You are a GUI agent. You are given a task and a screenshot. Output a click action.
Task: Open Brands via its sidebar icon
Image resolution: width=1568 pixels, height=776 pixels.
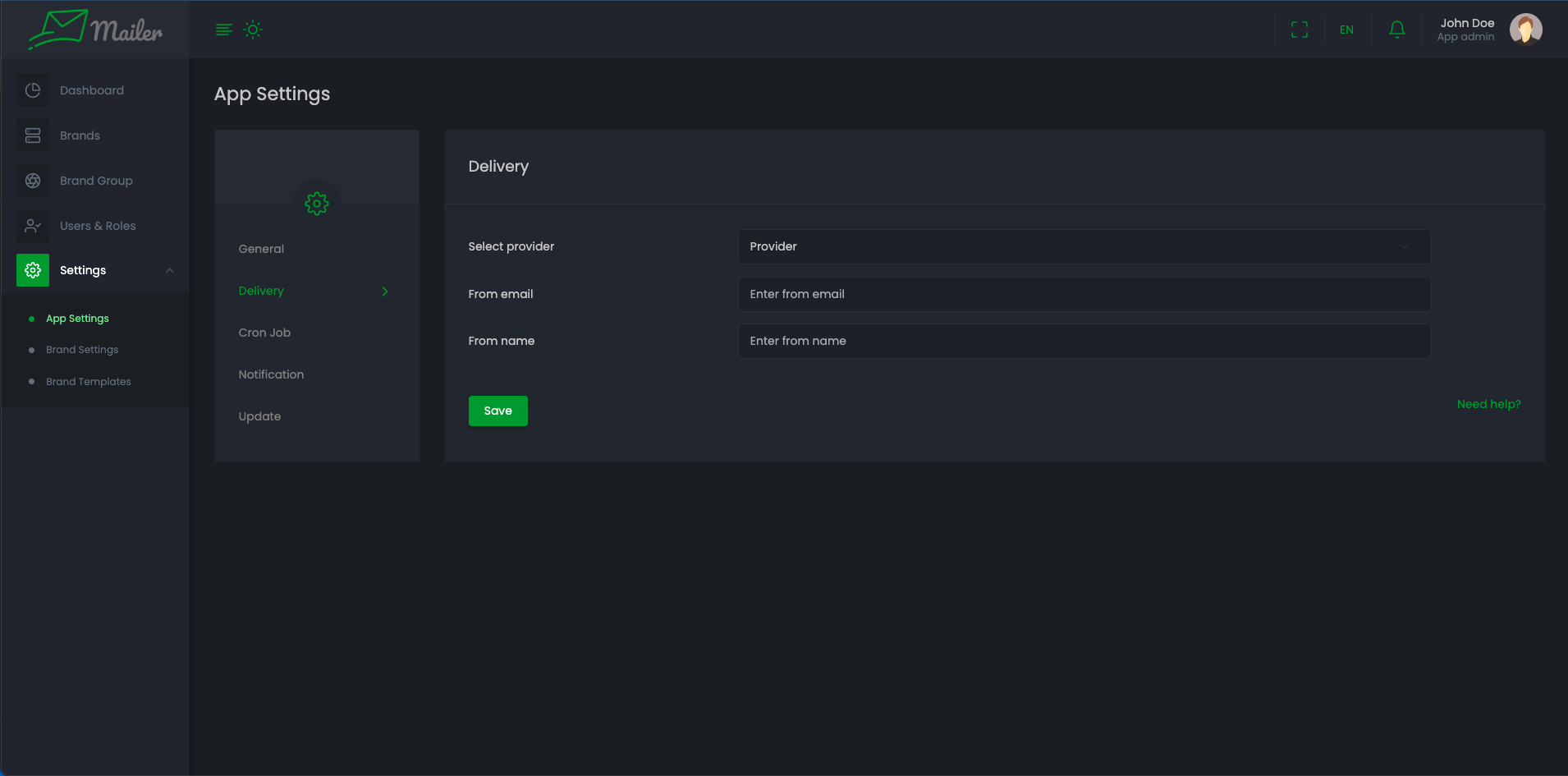tap(33, 135)
